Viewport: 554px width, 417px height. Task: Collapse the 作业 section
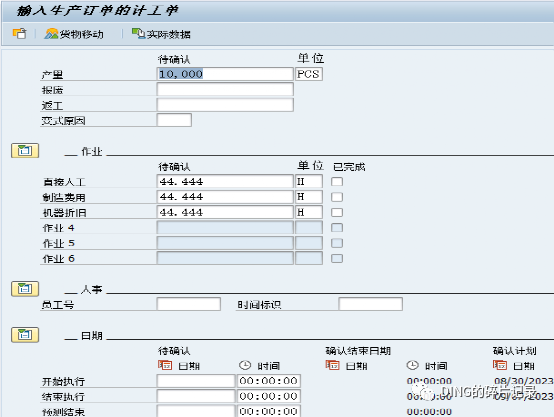point(25,151)
